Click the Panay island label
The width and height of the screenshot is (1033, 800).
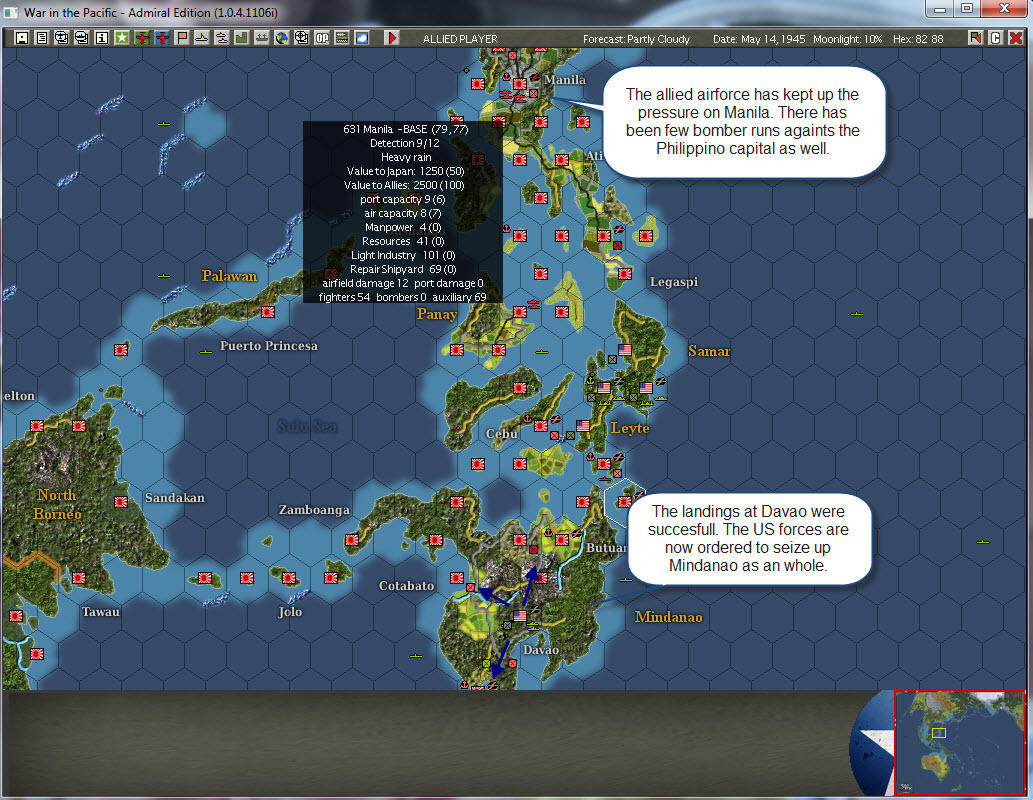437,314
